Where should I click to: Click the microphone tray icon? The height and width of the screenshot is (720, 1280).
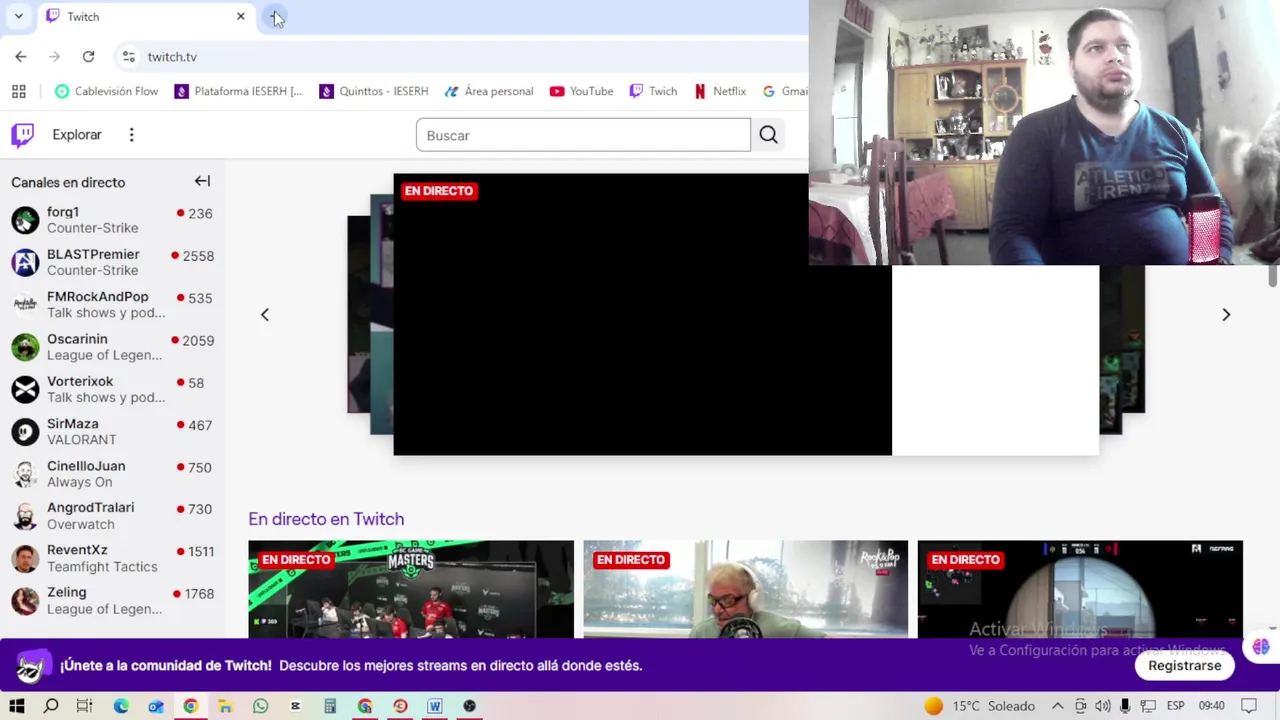[1125, 706]
